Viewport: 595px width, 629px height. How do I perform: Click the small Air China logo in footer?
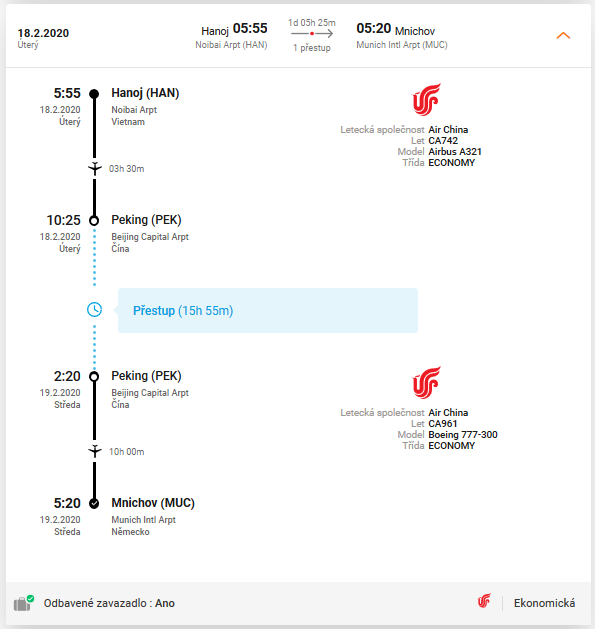pos(484,601)
